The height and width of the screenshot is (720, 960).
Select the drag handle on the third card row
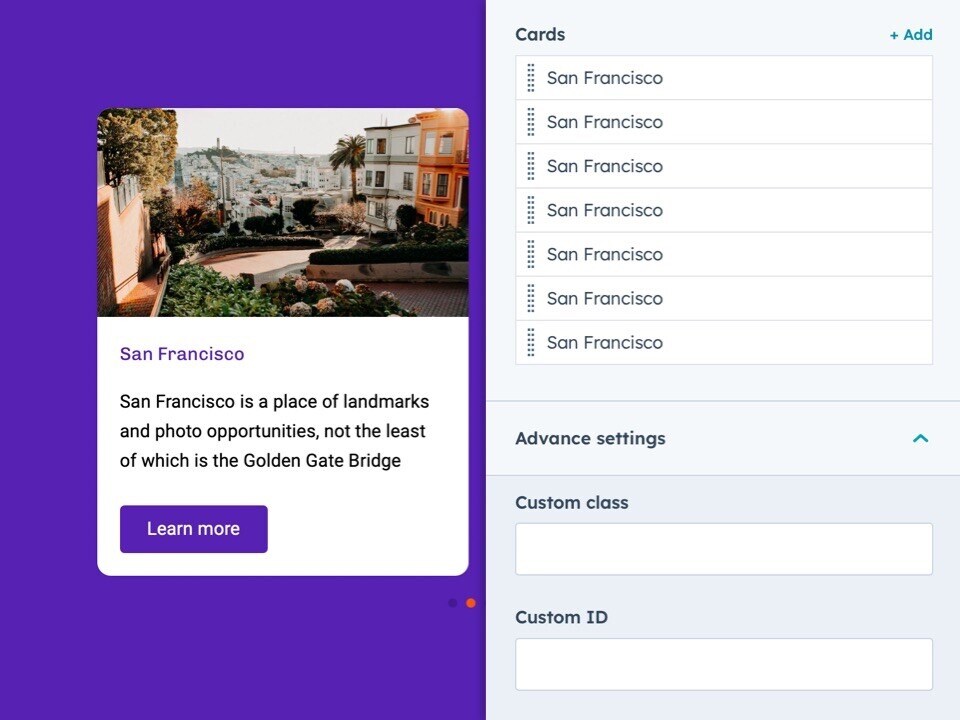pos(531,166)
